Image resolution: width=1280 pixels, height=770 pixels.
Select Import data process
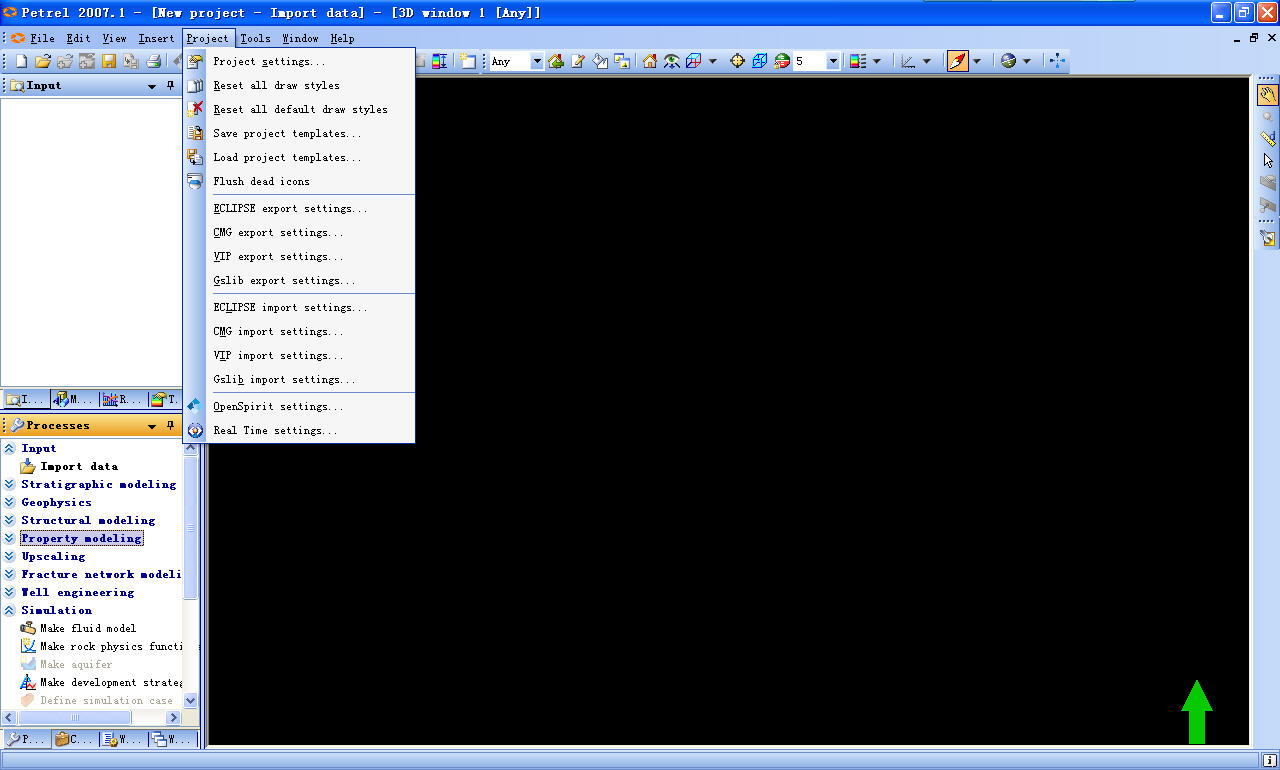(x=79, y=467)
